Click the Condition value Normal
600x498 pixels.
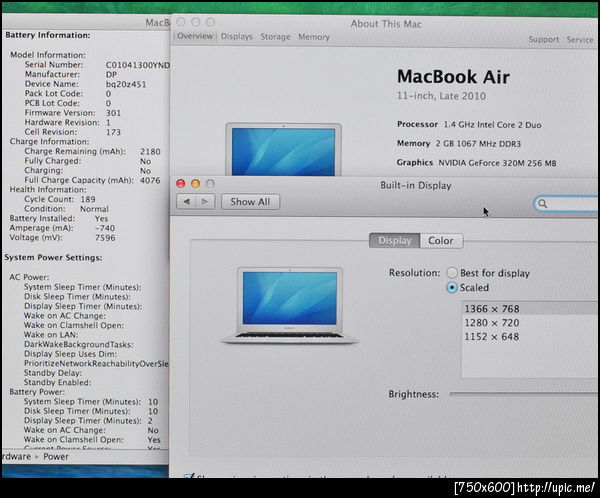click(94, 209)
